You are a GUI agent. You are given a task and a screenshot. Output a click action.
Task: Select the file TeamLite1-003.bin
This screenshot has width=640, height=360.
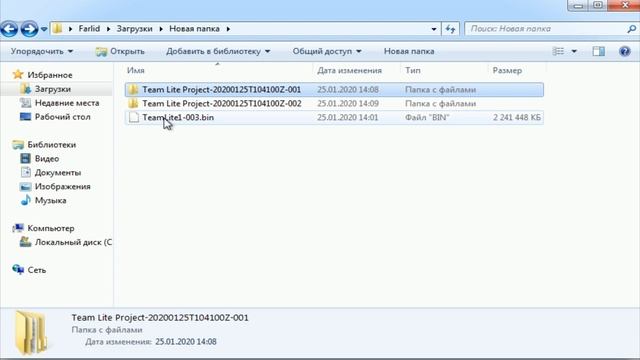pos(334,117)
